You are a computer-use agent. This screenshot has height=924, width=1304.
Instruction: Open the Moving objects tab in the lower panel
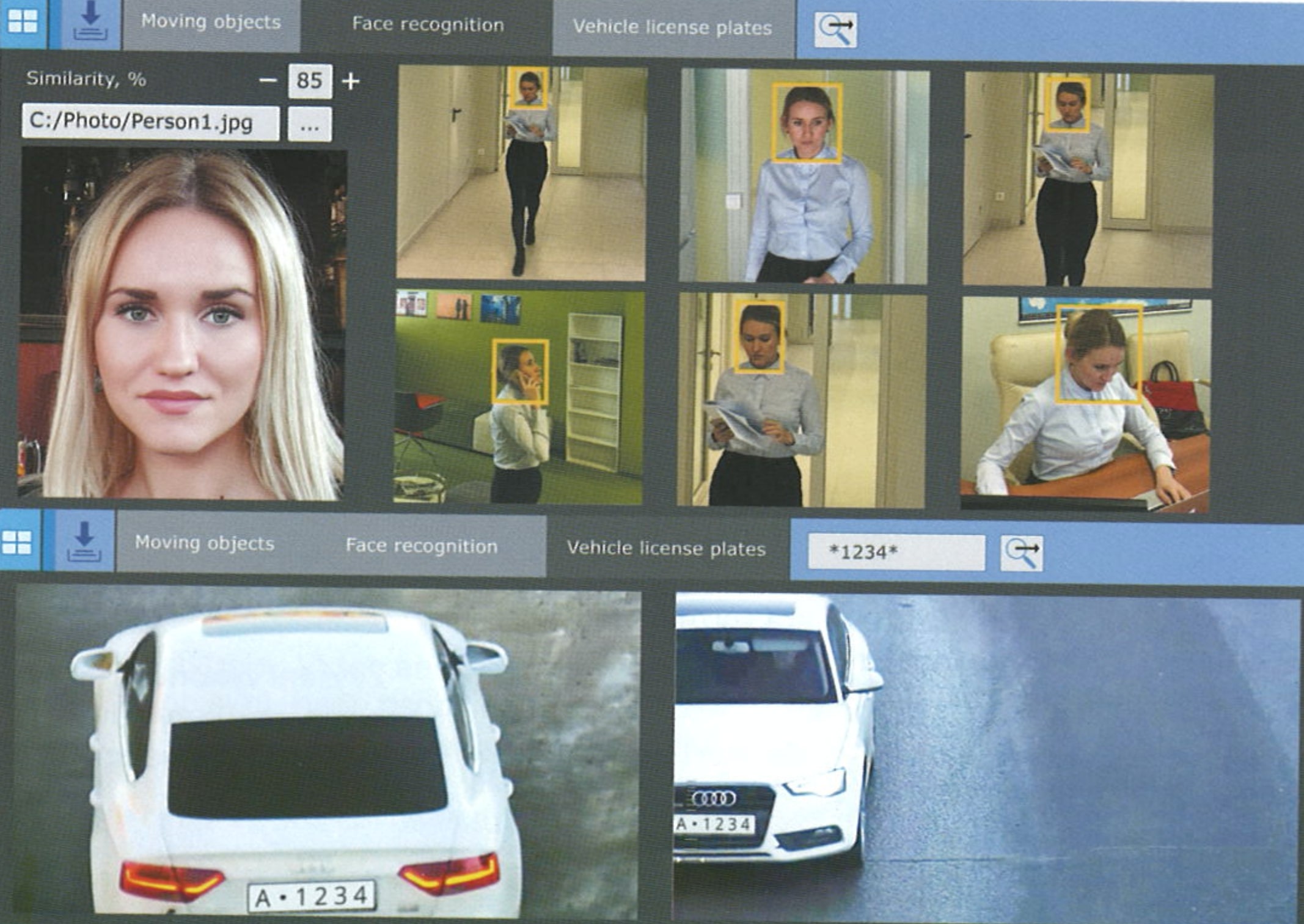(x=205, y=543)
